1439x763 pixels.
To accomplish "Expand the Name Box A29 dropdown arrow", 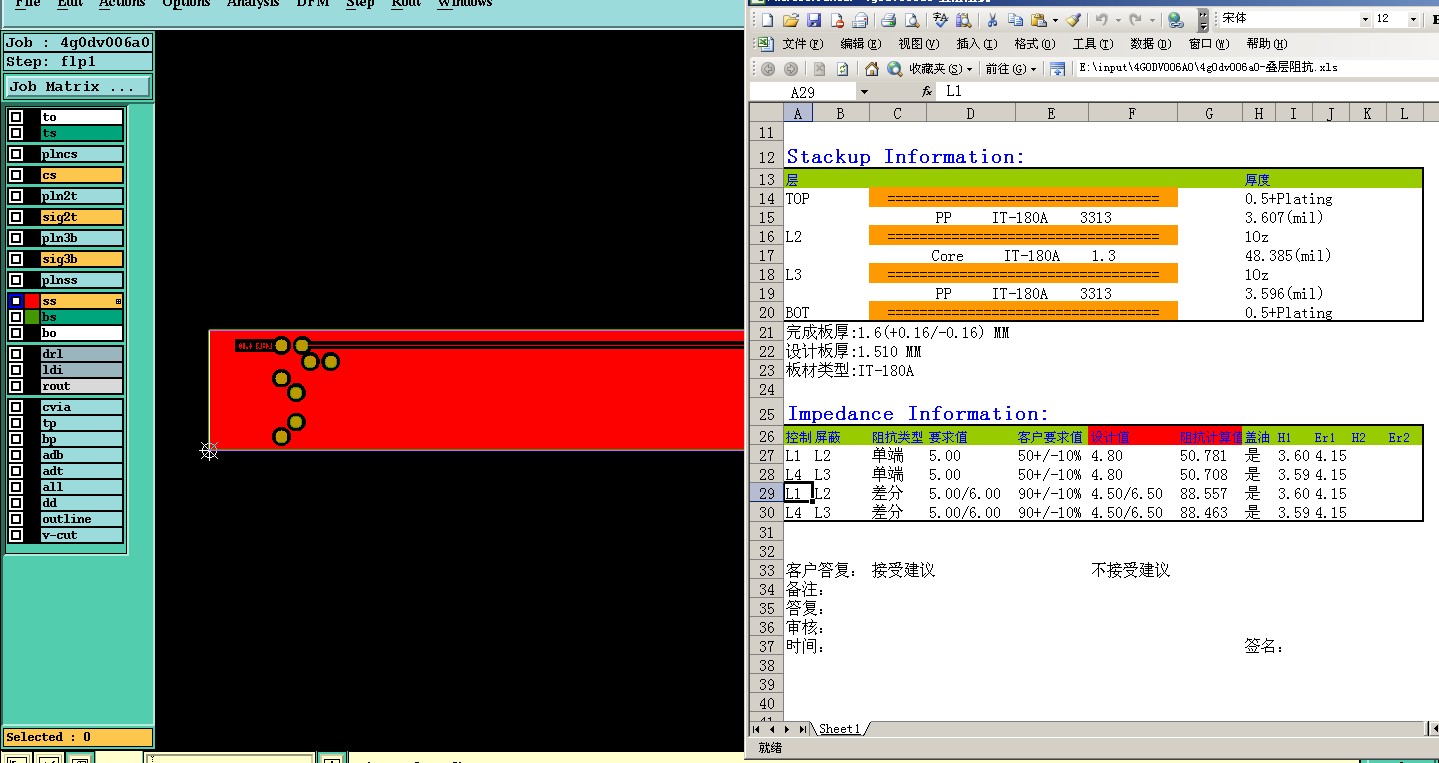I will [863, 92].
